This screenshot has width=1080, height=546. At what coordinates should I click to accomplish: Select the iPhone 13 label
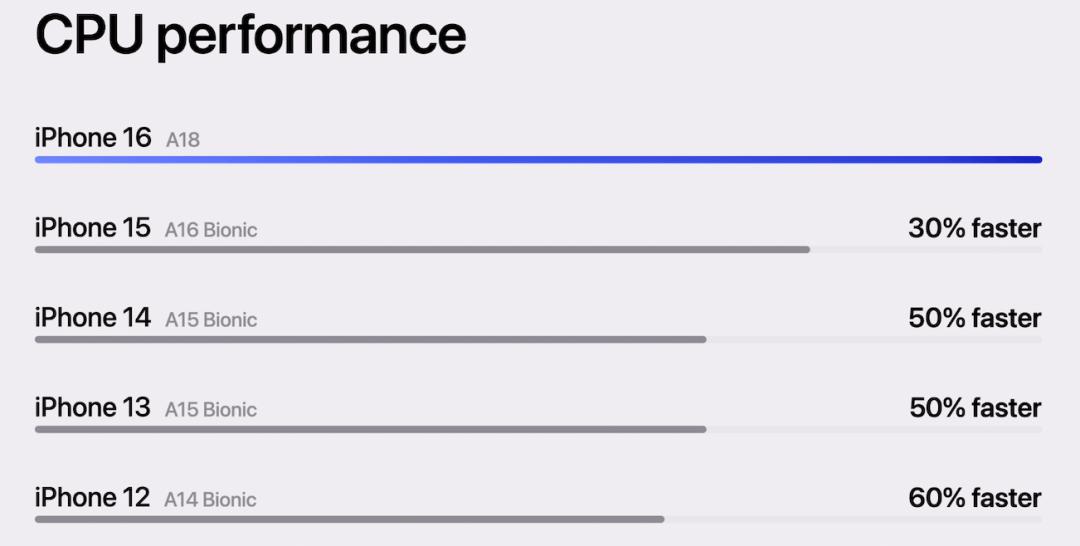click(x=93, y=408)
